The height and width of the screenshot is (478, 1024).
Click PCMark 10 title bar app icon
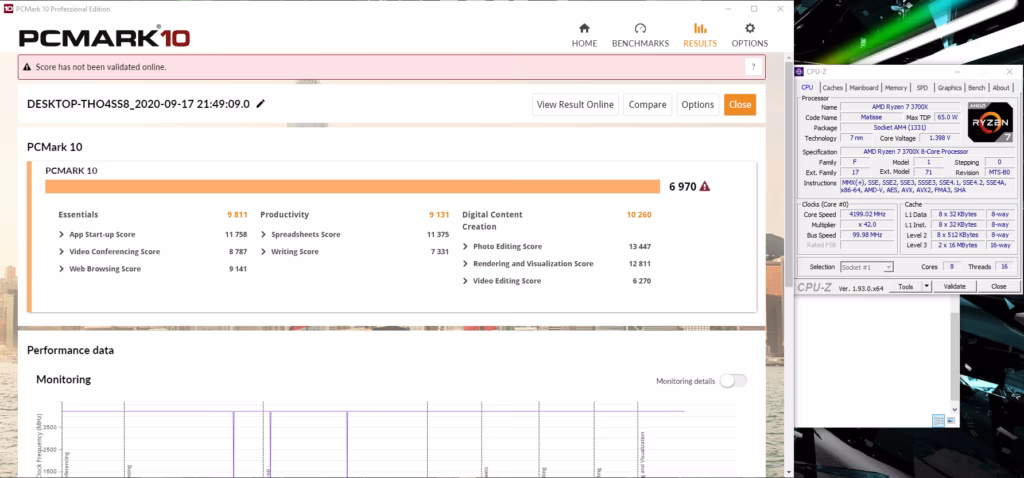(8, 9)
